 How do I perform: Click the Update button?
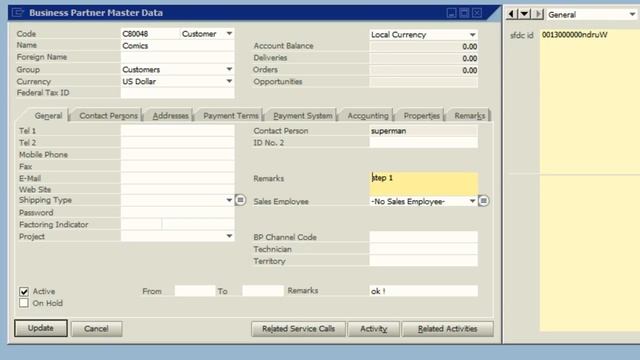pyautogui.click(x=41, y=328)
